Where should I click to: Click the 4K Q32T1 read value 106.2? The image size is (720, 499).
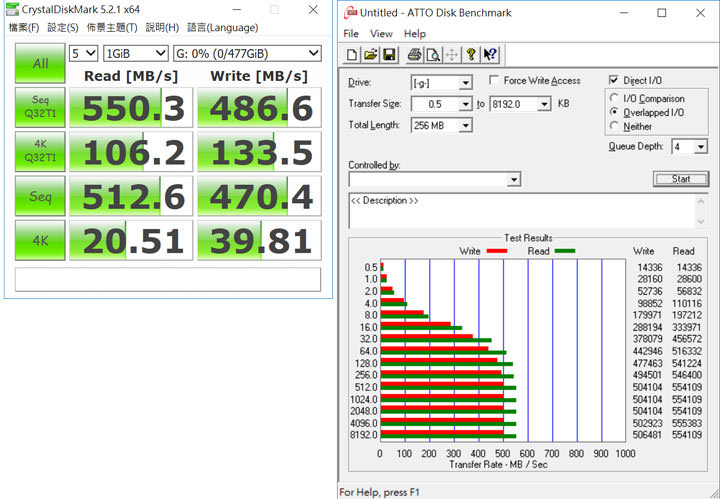[x=131, y=152]
